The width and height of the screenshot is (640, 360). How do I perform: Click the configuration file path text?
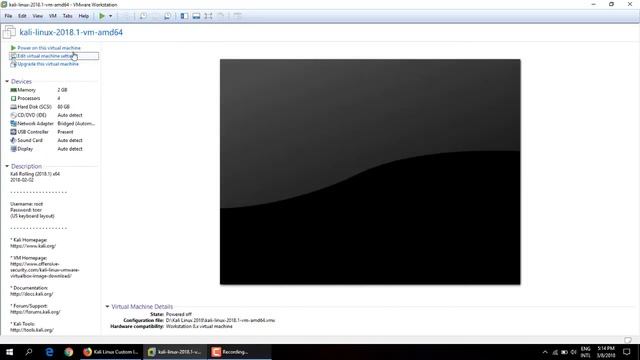pos(220,320)
